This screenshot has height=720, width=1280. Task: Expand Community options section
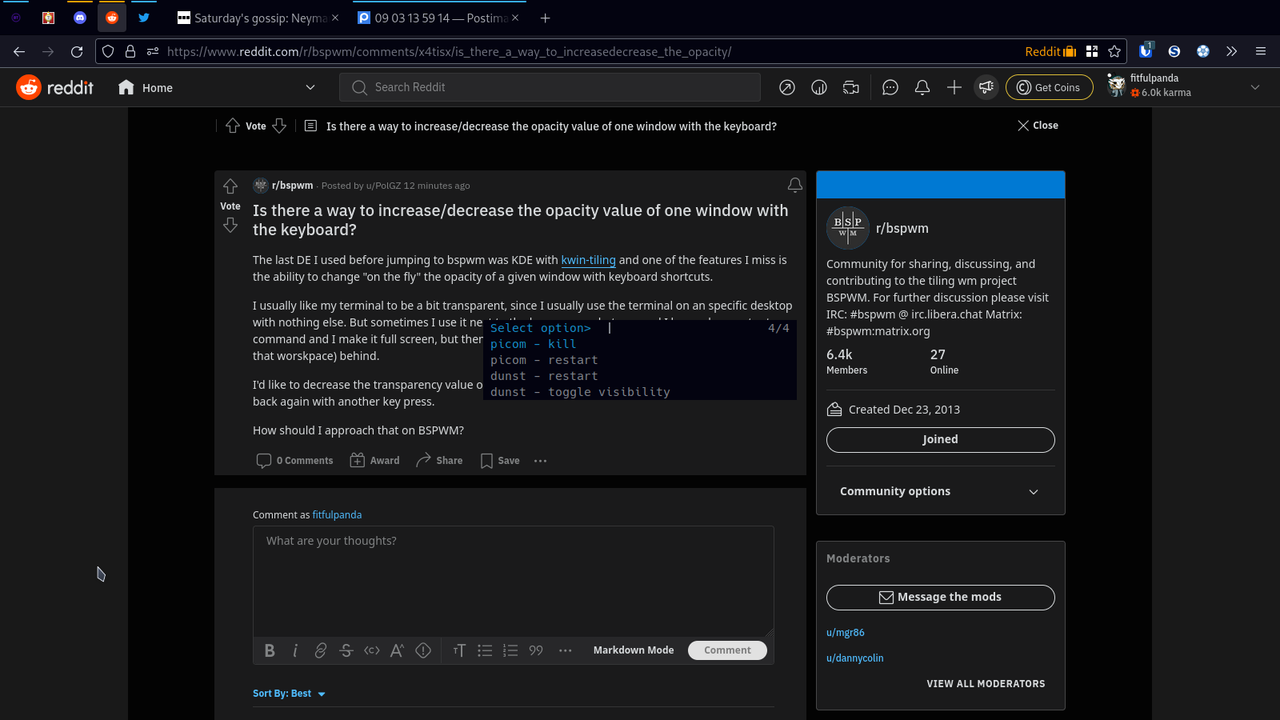[940, 491]
